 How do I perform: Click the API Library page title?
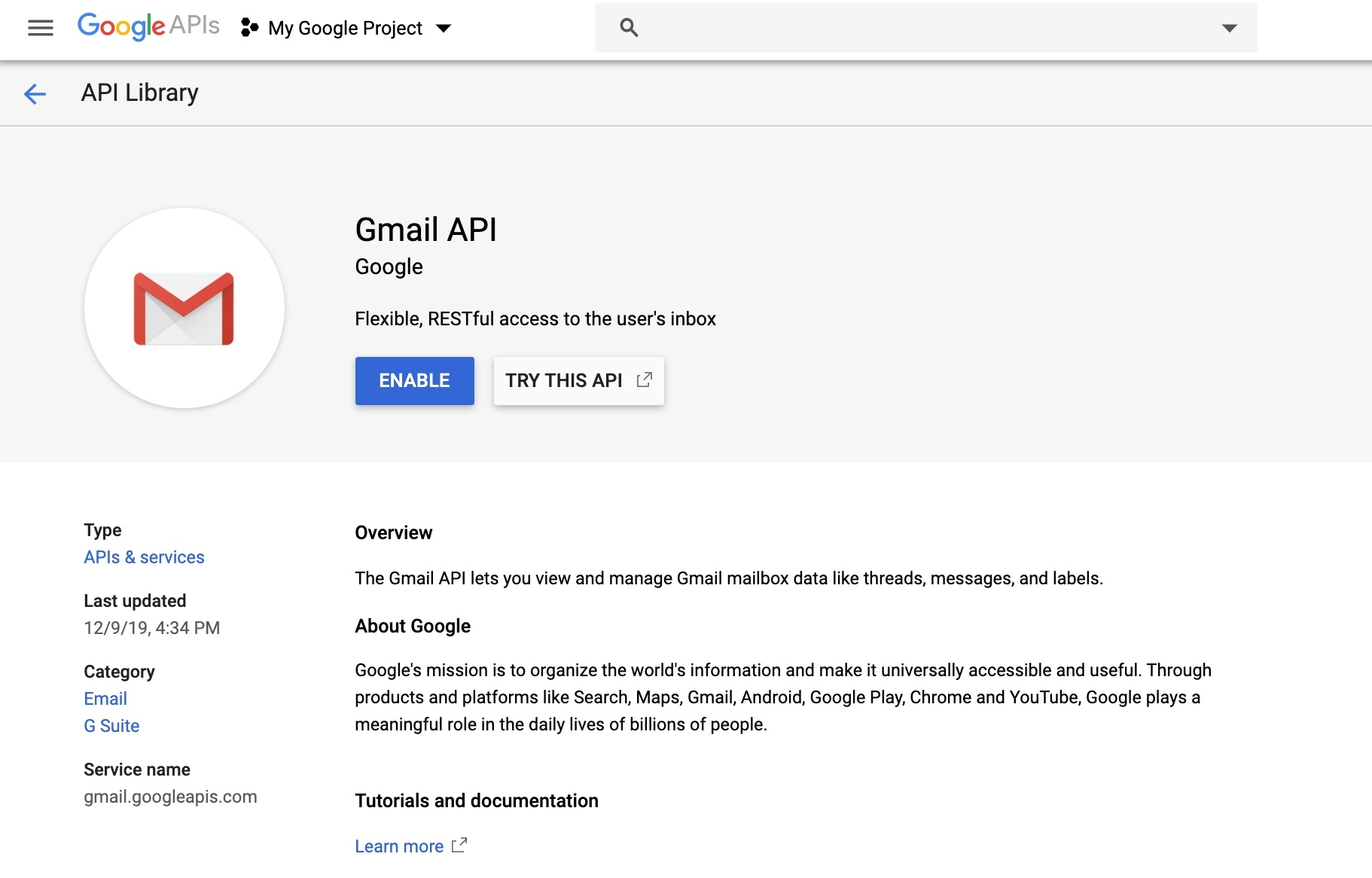click(140, 93)
